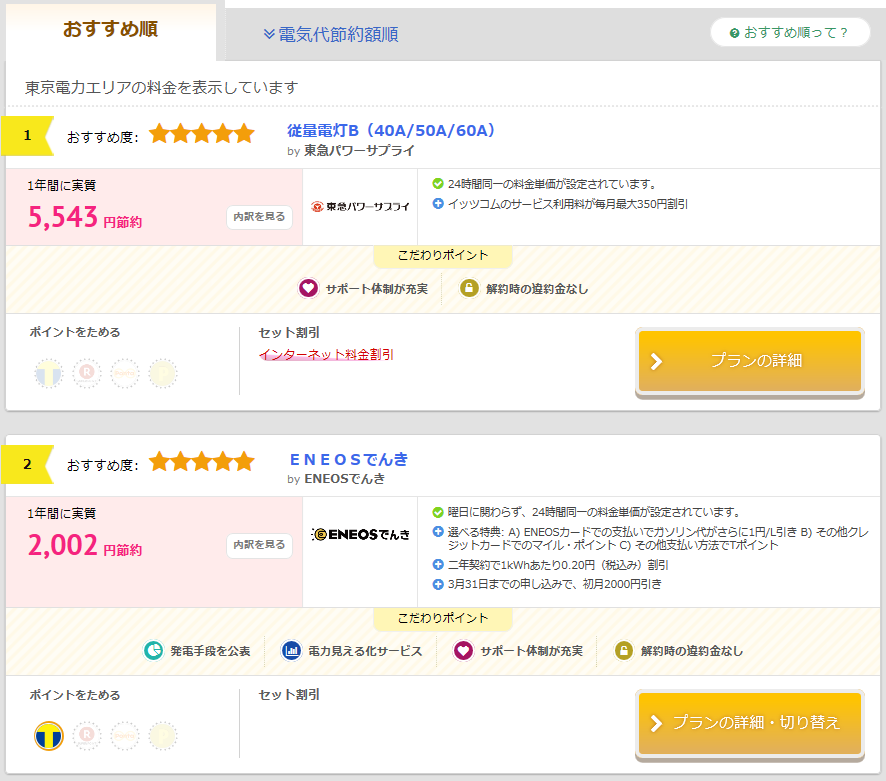Click the 東急パワーサプライ company logo
This screenshot has width=886, height=781.
click(360, 207)
